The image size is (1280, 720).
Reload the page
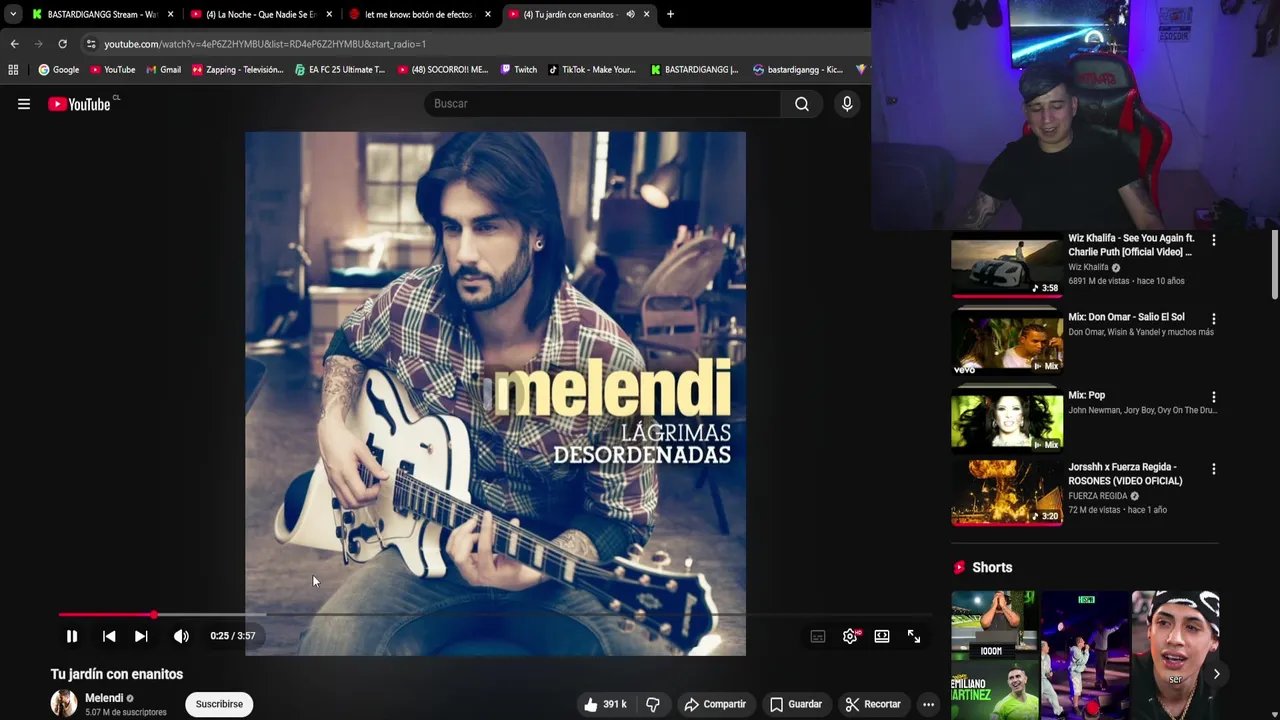tap(62, 44)
